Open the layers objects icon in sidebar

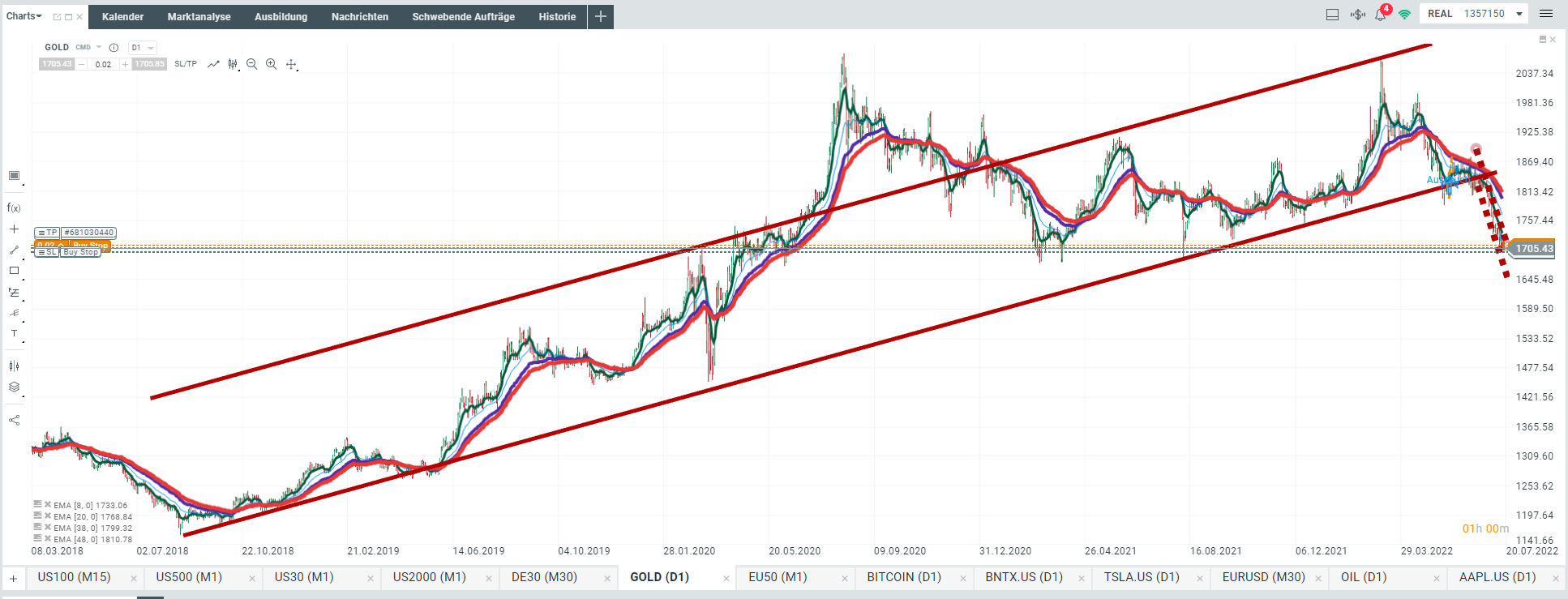14,387
